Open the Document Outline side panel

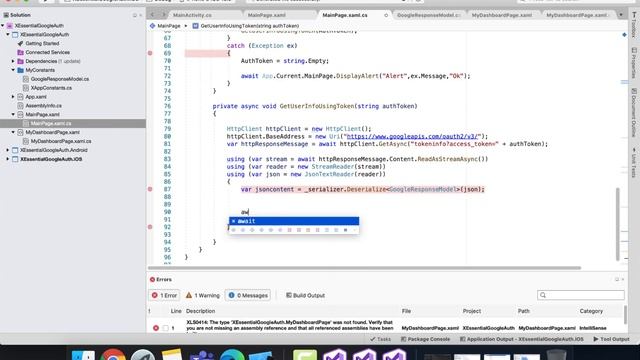click(x=634, y=112)
